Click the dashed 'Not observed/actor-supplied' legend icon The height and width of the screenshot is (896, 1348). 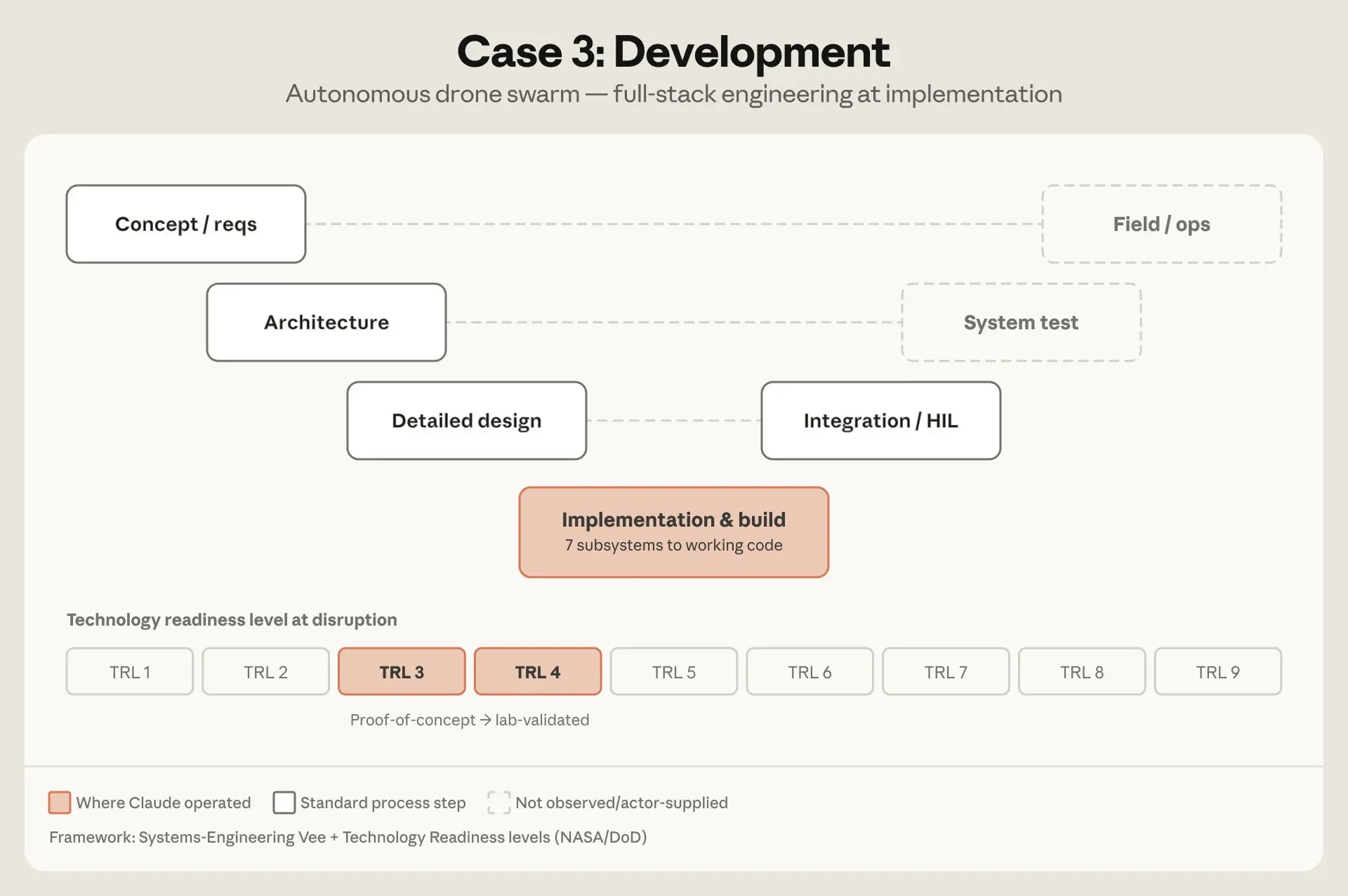pos(499,803)
